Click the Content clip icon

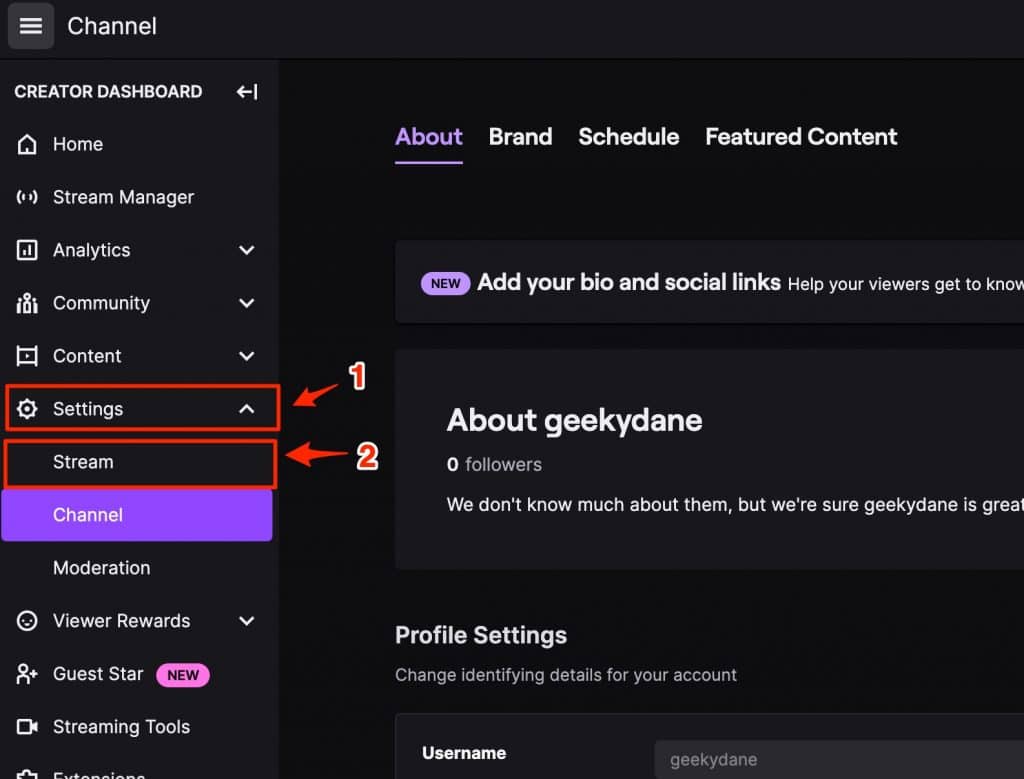click(27, 356)
